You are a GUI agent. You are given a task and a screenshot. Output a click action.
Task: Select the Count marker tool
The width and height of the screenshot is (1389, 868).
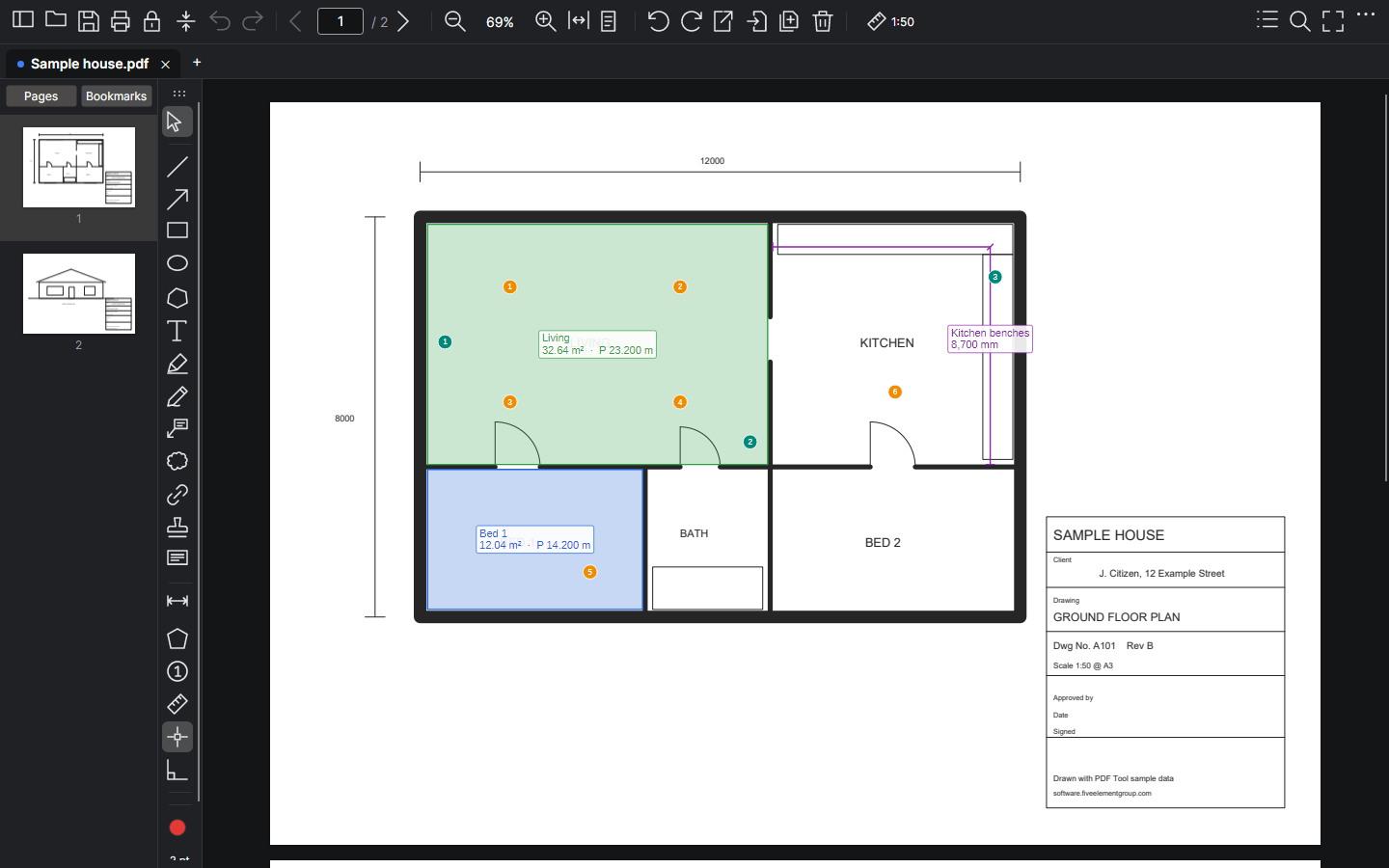(177, 671)
